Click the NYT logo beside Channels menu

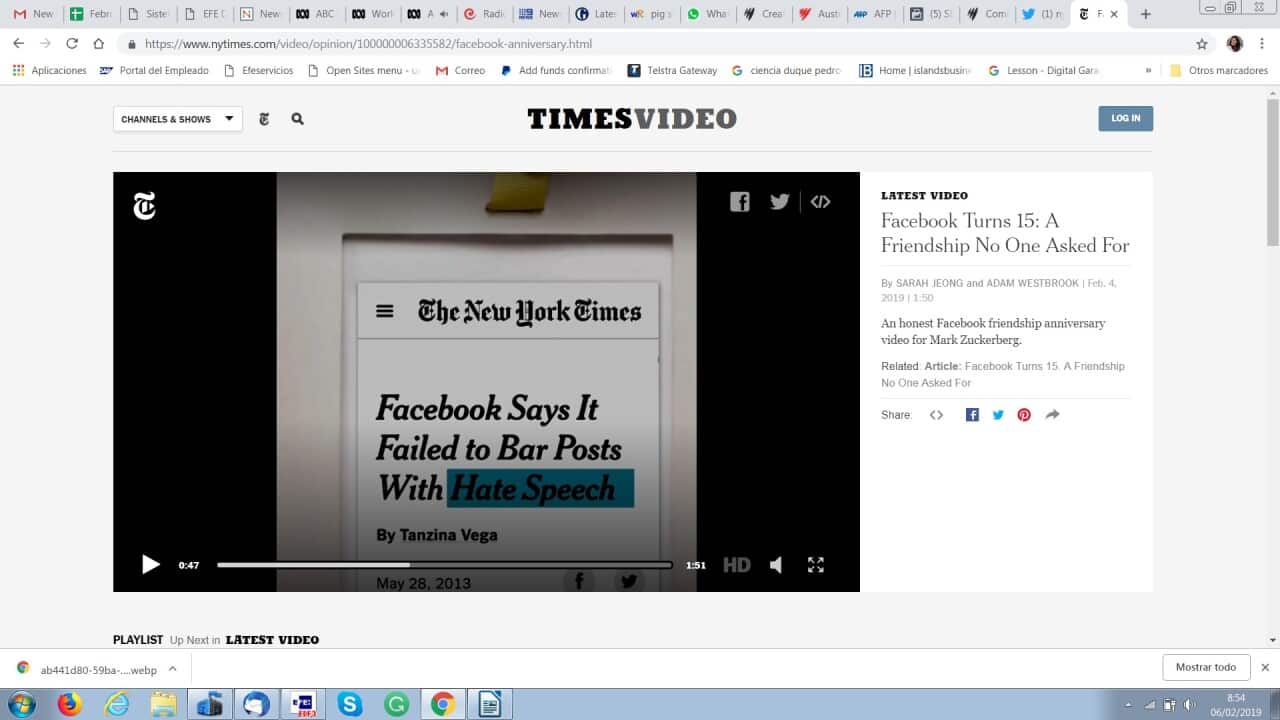(x=264, y=119)
